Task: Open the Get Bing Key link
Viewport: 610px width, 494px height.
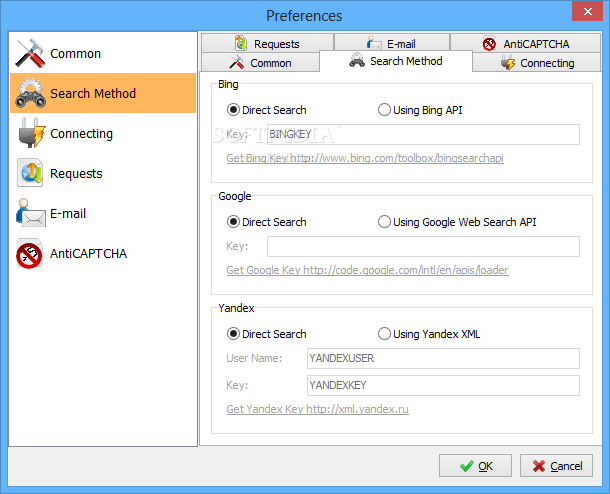Action: click(x=365, y=158)
